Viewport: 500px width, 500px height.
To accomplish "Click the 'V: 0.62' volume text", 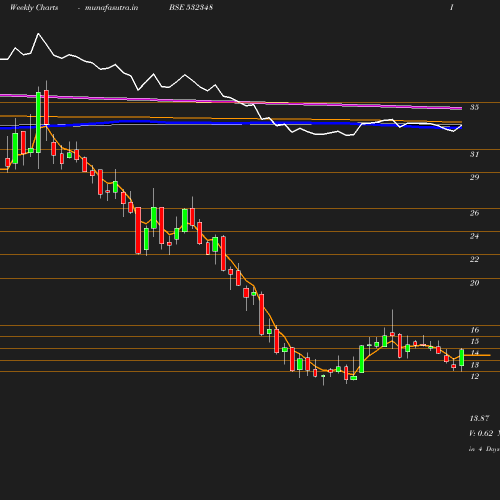I will (481, 433).
